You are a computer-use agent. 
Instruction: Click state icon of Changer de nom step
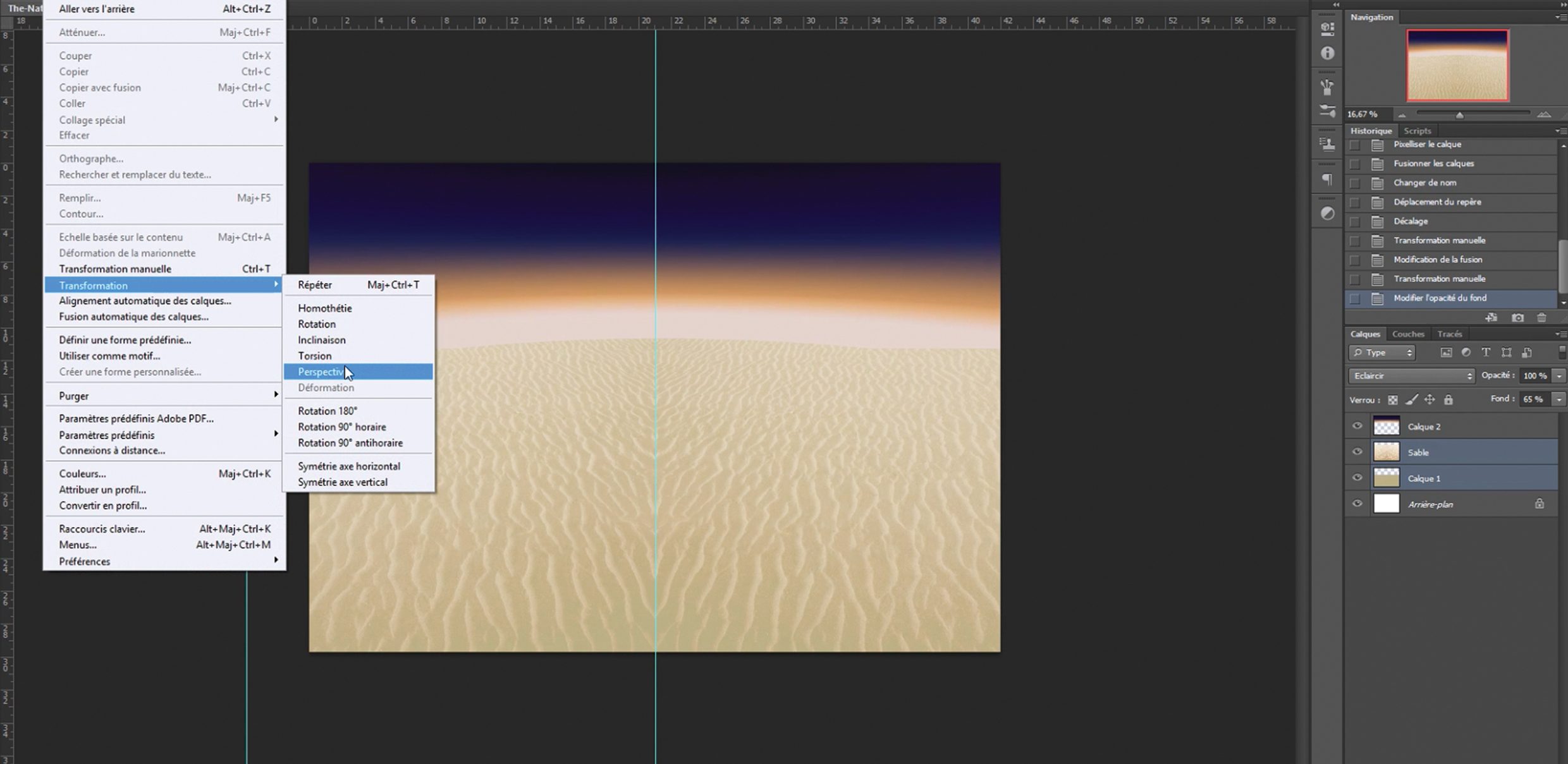[x=1377, y=183]
